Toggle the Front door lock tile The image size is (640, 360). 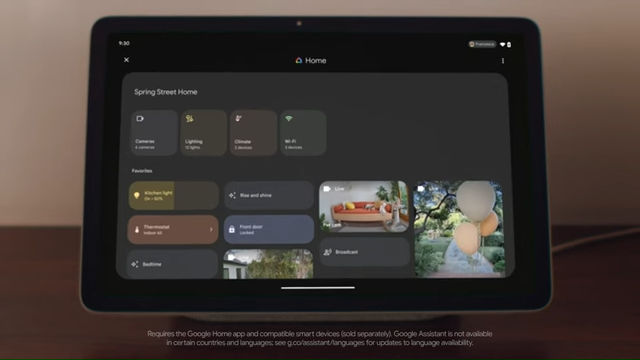269,229
